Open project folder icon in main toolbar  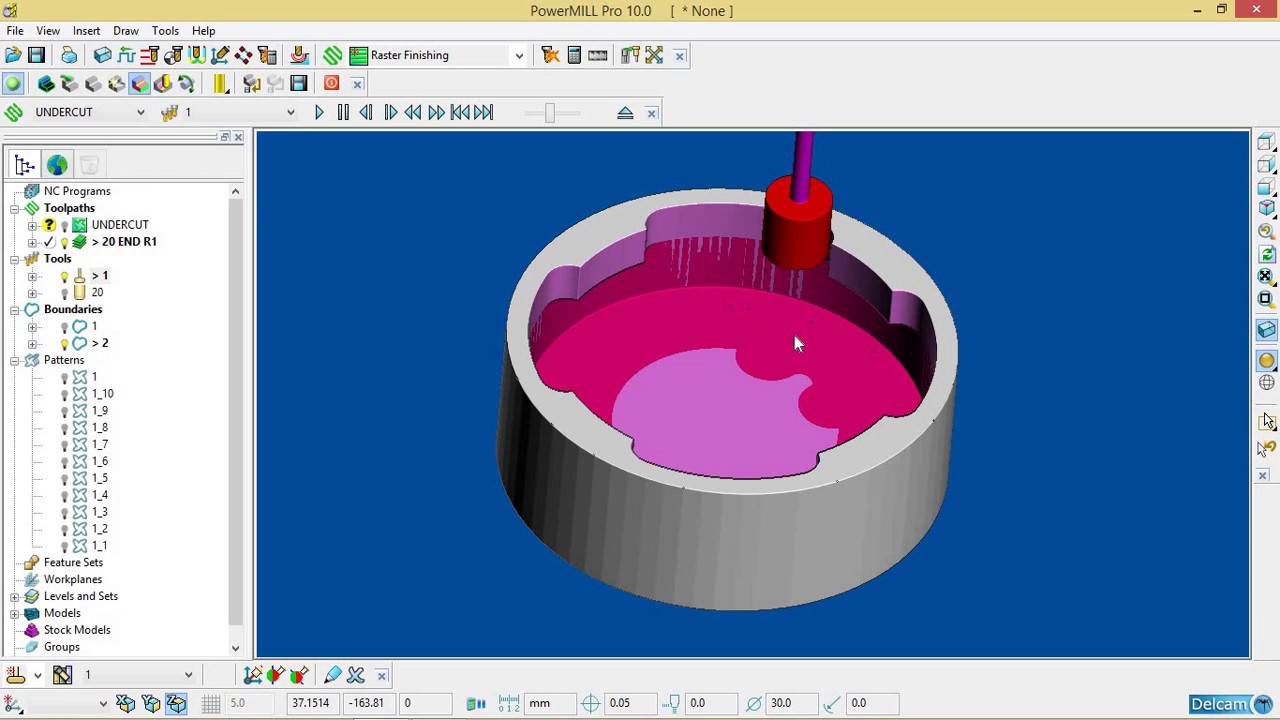[13, 55]
